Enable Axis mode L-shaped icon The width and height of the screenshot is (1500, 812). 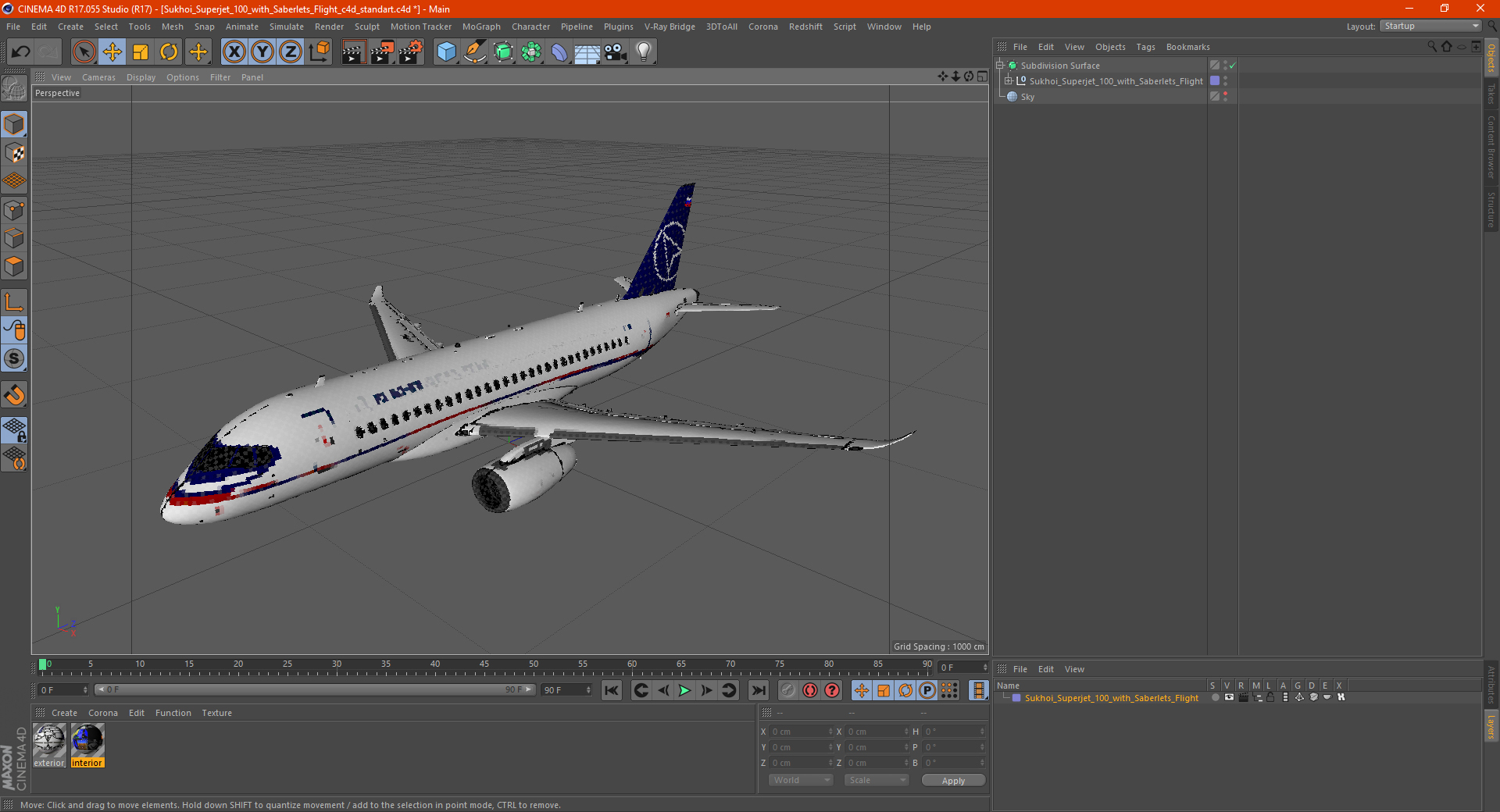point(14,302)
